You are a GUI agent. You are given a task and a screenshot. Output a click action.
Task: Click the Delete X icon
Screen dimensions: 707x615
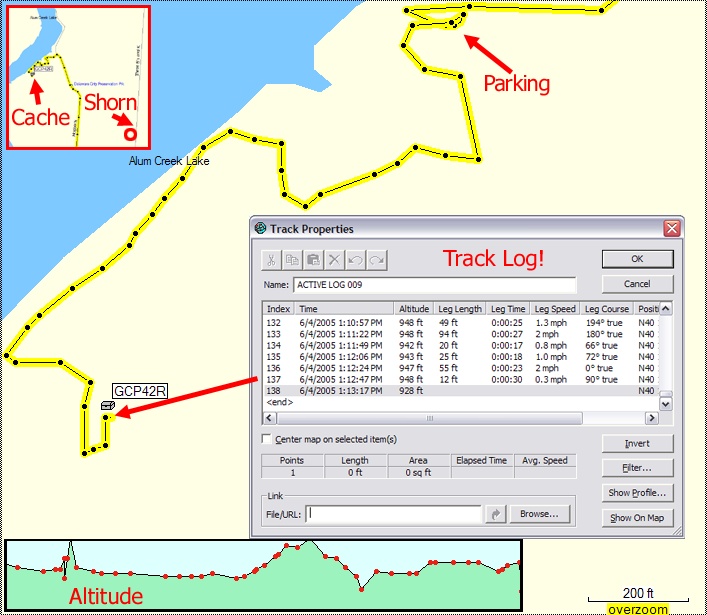[335, 260]
